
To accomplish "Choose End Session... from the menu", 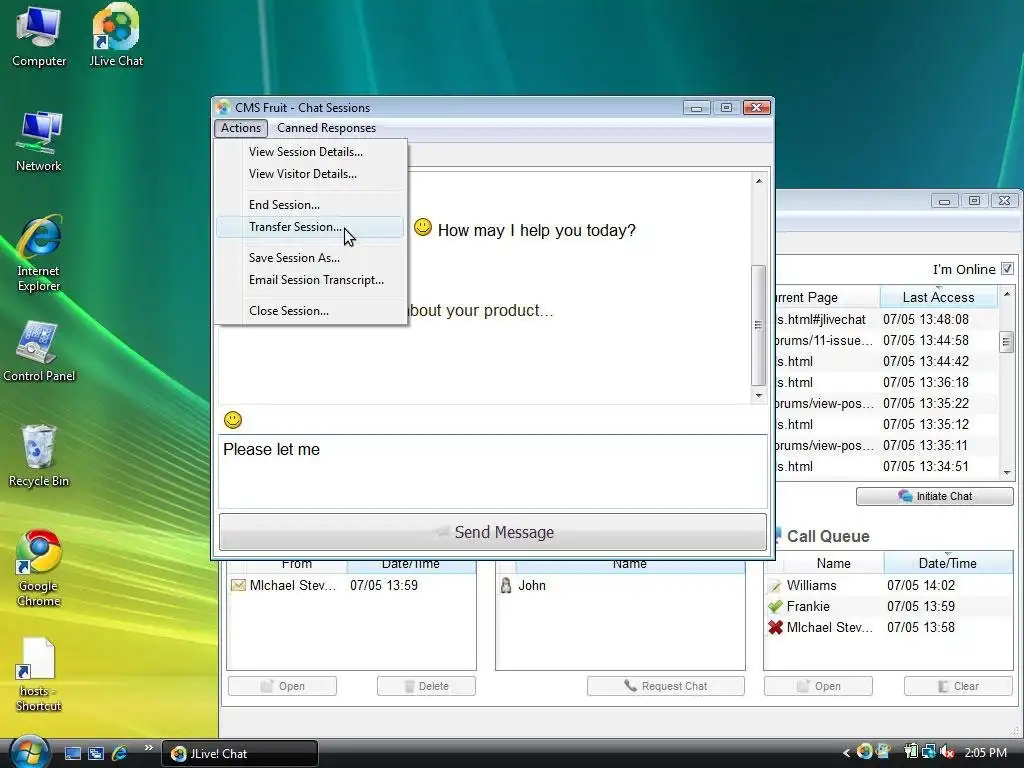I will point(284,204).
